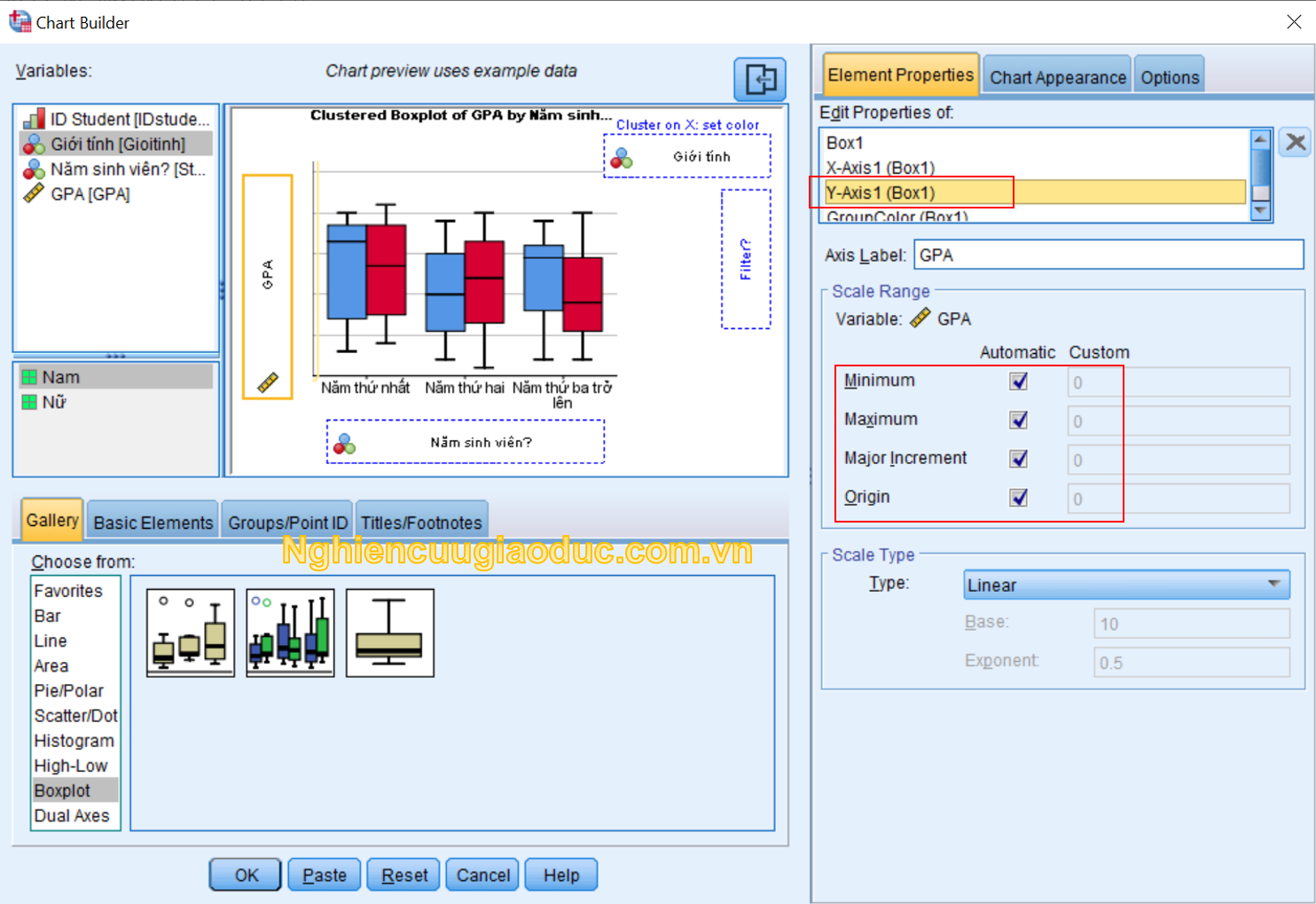Select the GPA scale variable

tap(90, 194)
